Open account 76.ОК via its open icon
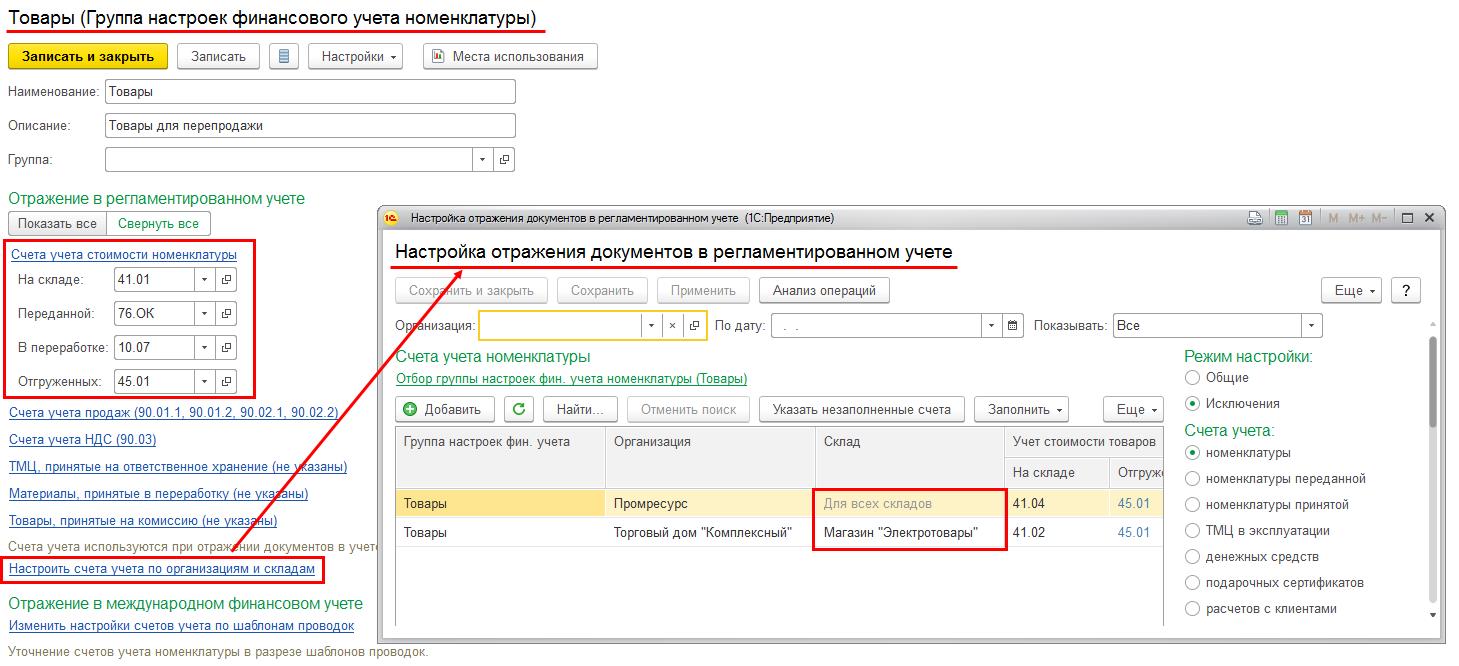This screenshot has width=1459, height=666. [226, 314]
